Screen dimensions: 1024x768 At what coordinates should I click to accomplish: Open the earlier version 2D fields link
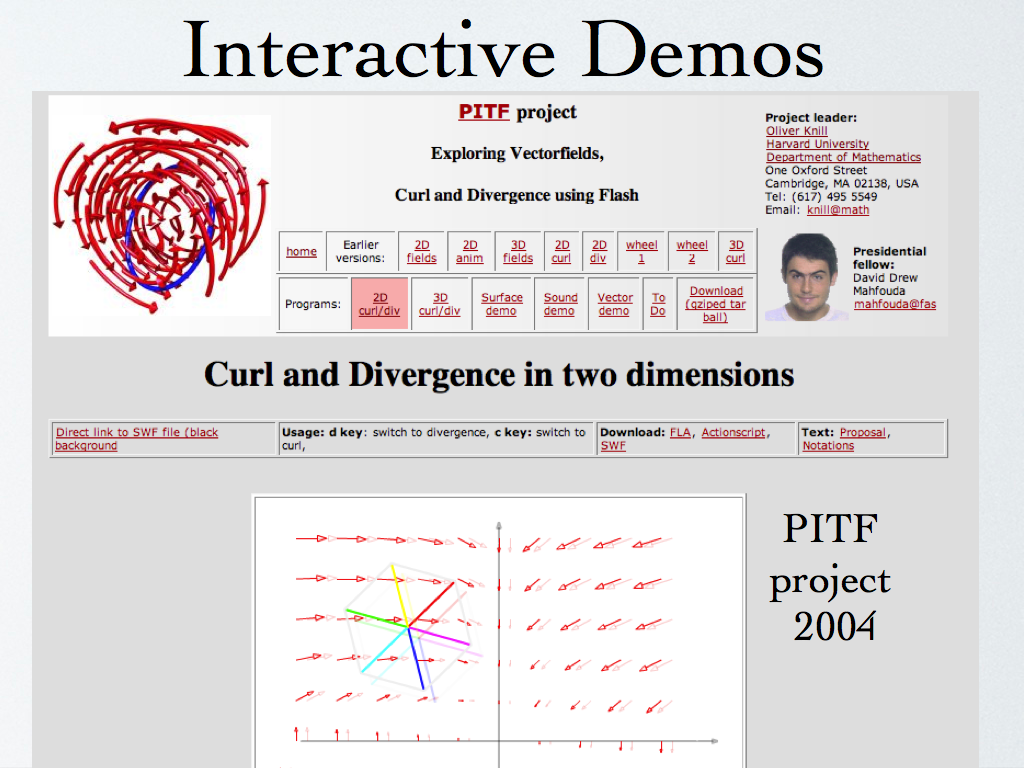[421, 251]
